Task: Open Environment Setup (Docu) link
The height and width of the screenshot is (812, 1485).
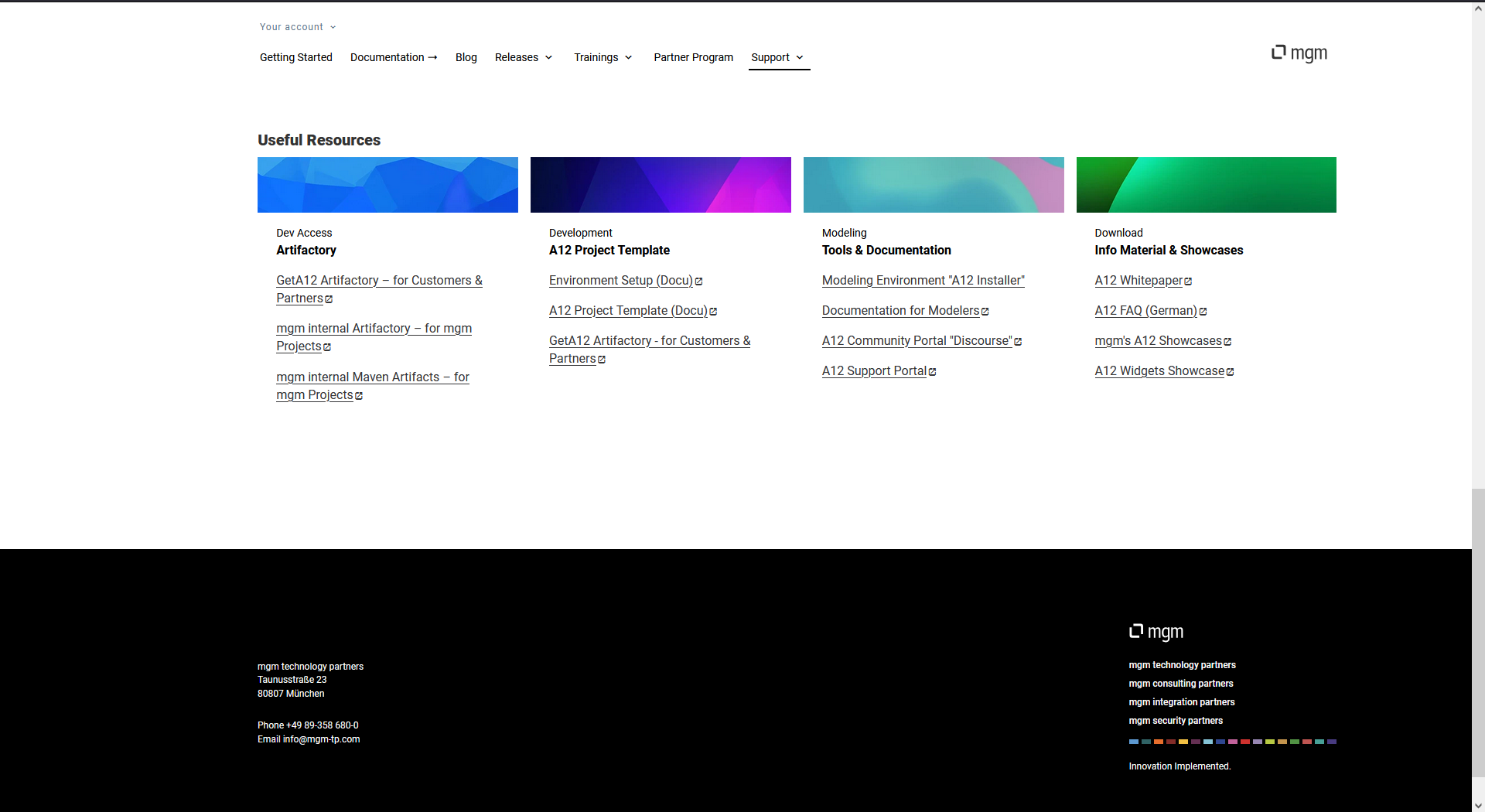Action: [621, 281]
